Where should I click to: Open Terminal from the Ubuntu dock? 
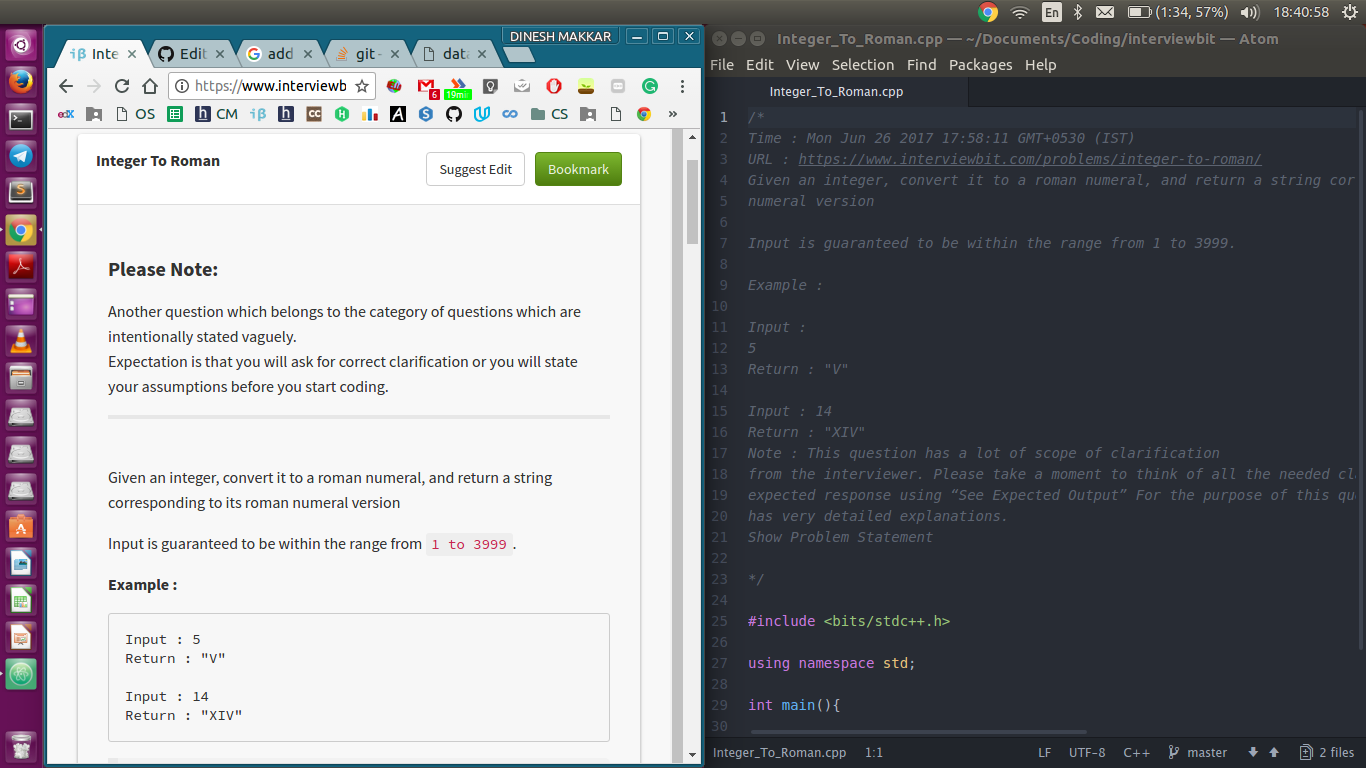tap(21, 119)
